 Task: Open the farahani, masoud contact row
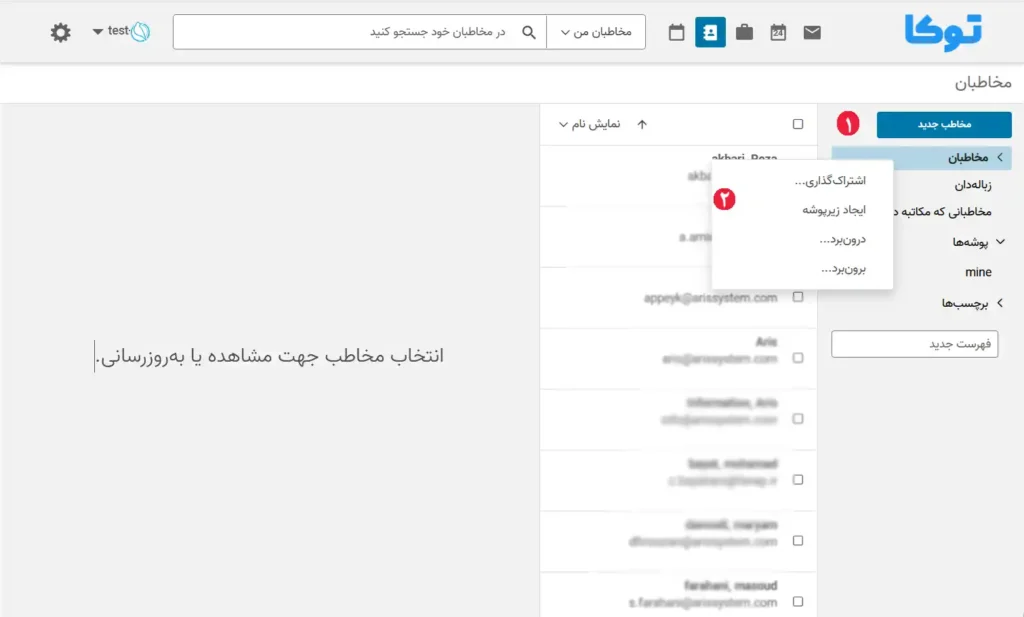[x=679, y=595]
